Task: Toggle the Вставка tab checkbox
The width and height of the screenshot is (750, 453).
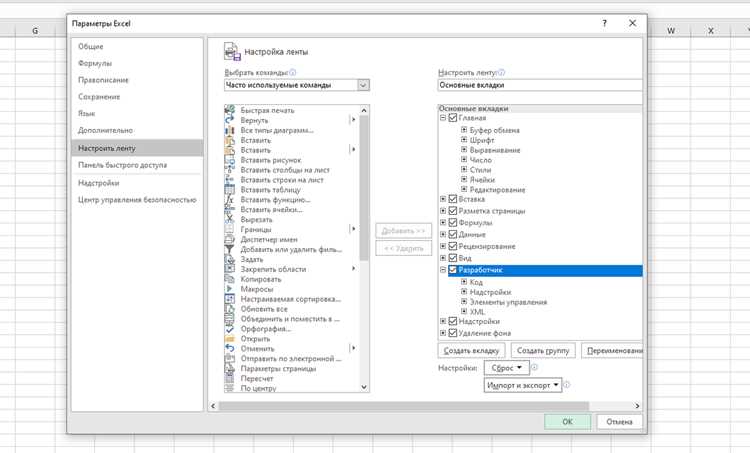Action: click(452, 199)
